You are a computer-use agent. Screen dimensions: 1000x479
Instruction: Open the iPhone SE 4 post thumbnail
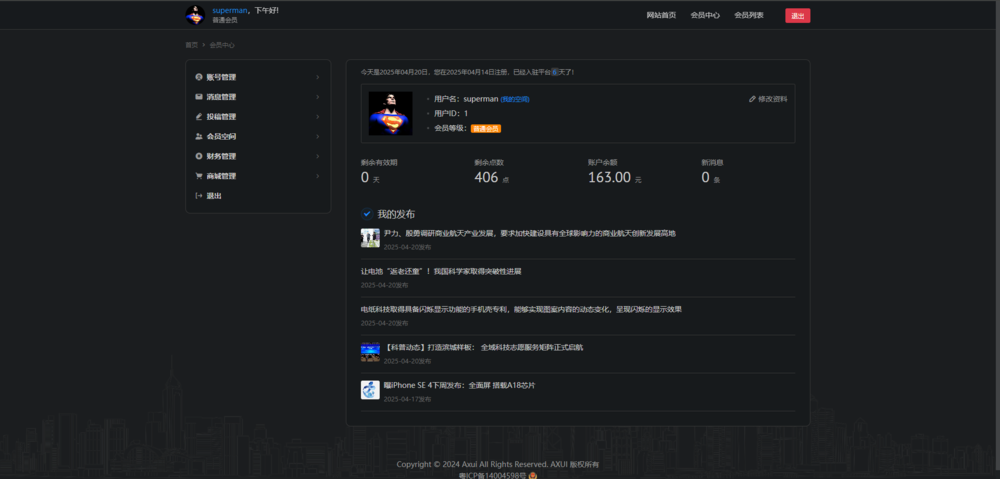(370, 389)
